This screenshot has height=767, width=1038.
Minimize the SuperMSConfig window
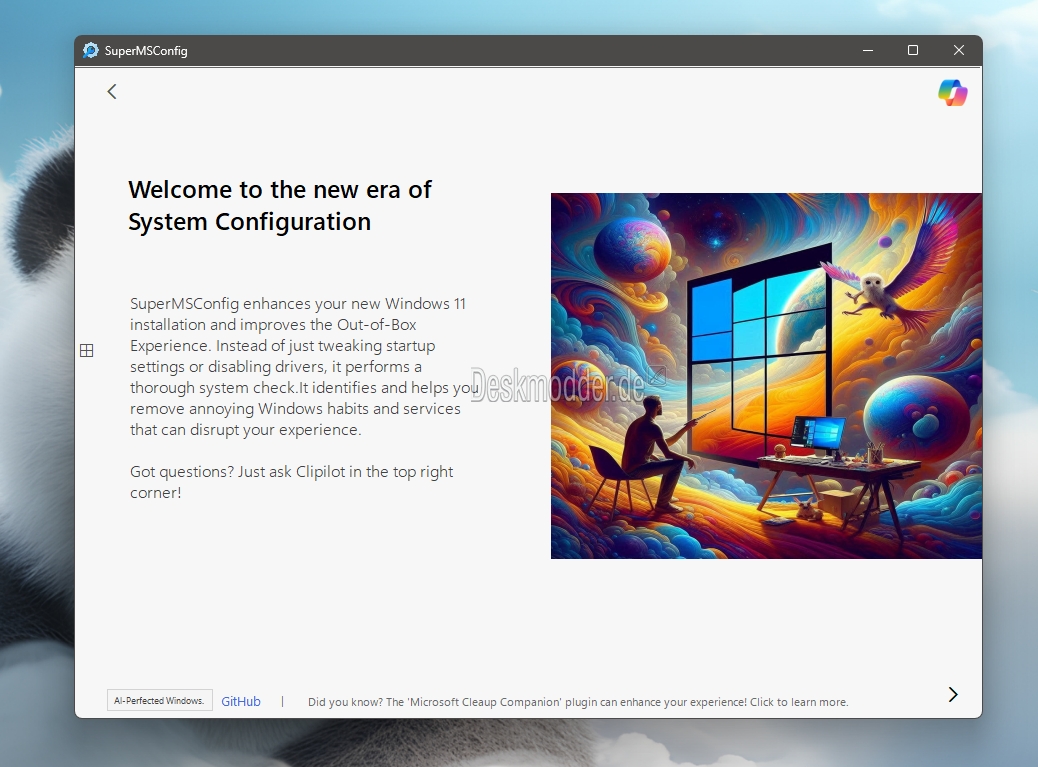click(x=868, y=50)
